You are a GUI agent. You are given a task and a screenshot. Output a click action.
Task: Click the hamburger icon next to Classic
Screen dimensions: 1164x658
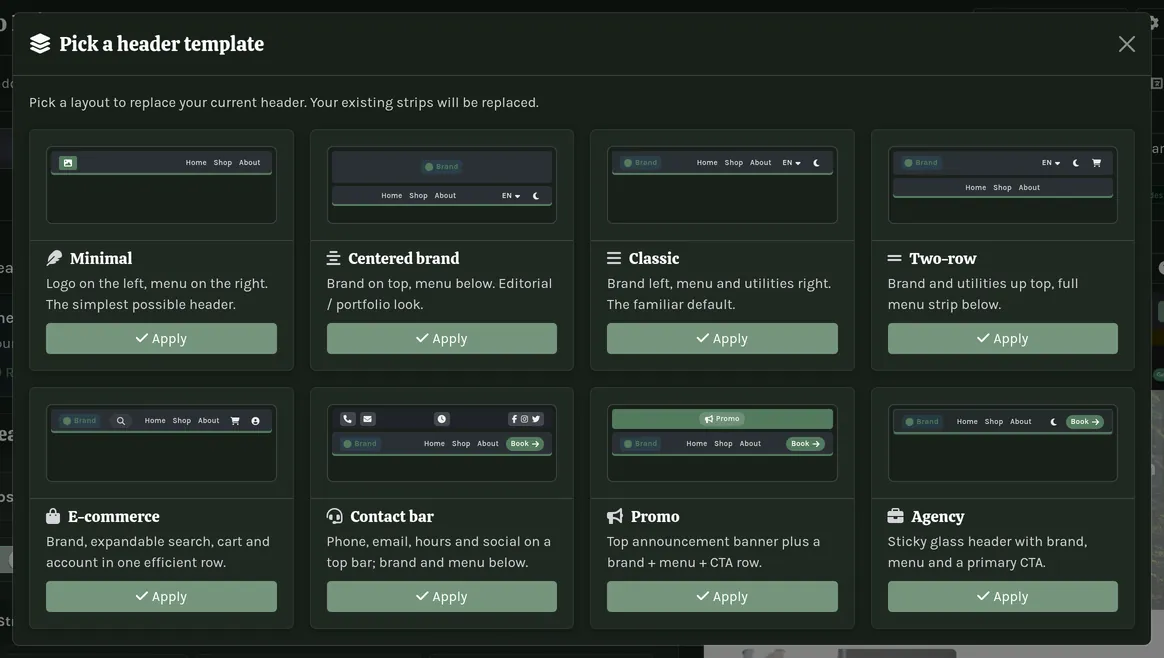tap(614, 258)
